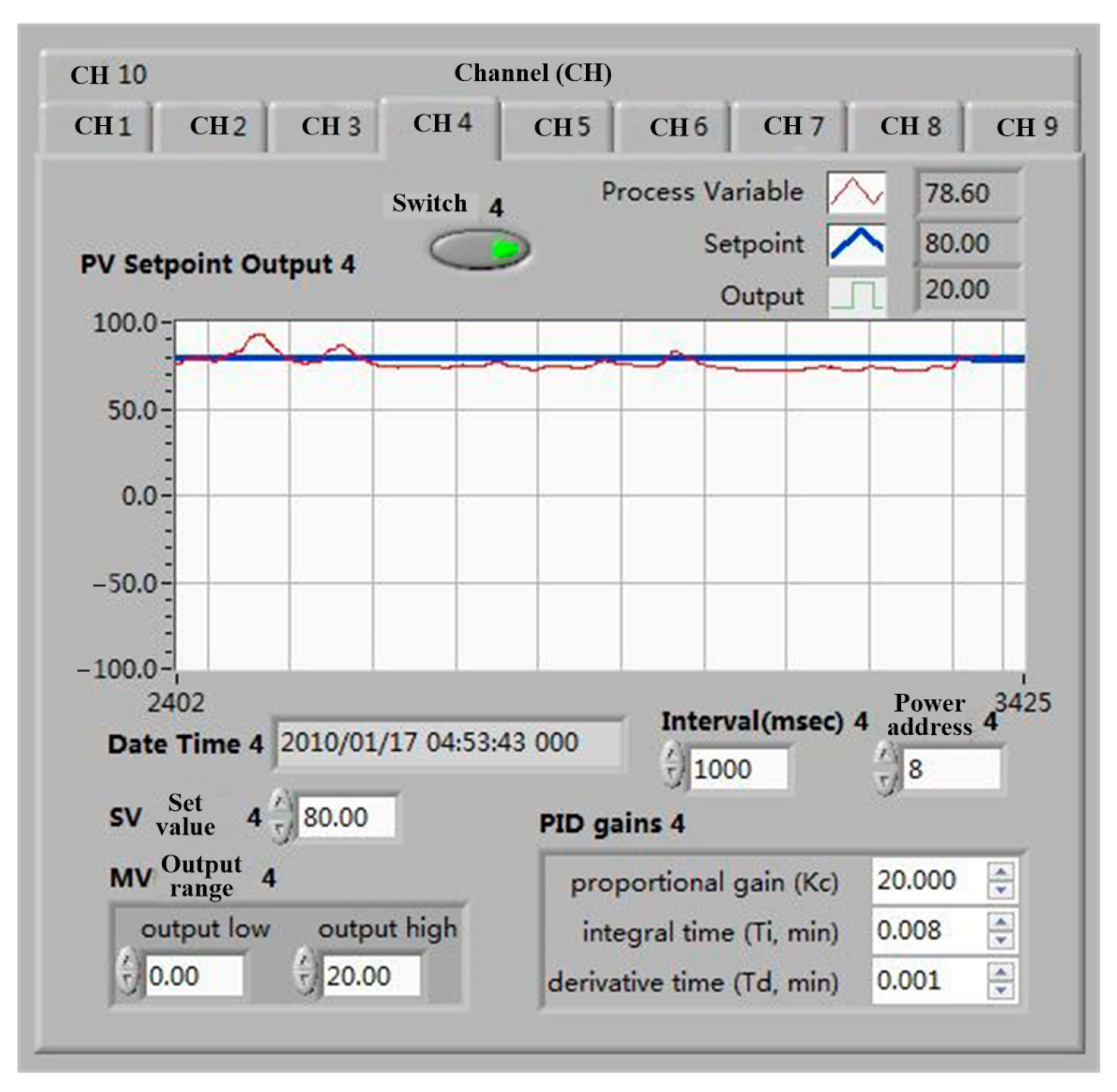1117x1092 pixels.
Task: Switch to the CH 1 tab
Action: (x=102, y=126)
